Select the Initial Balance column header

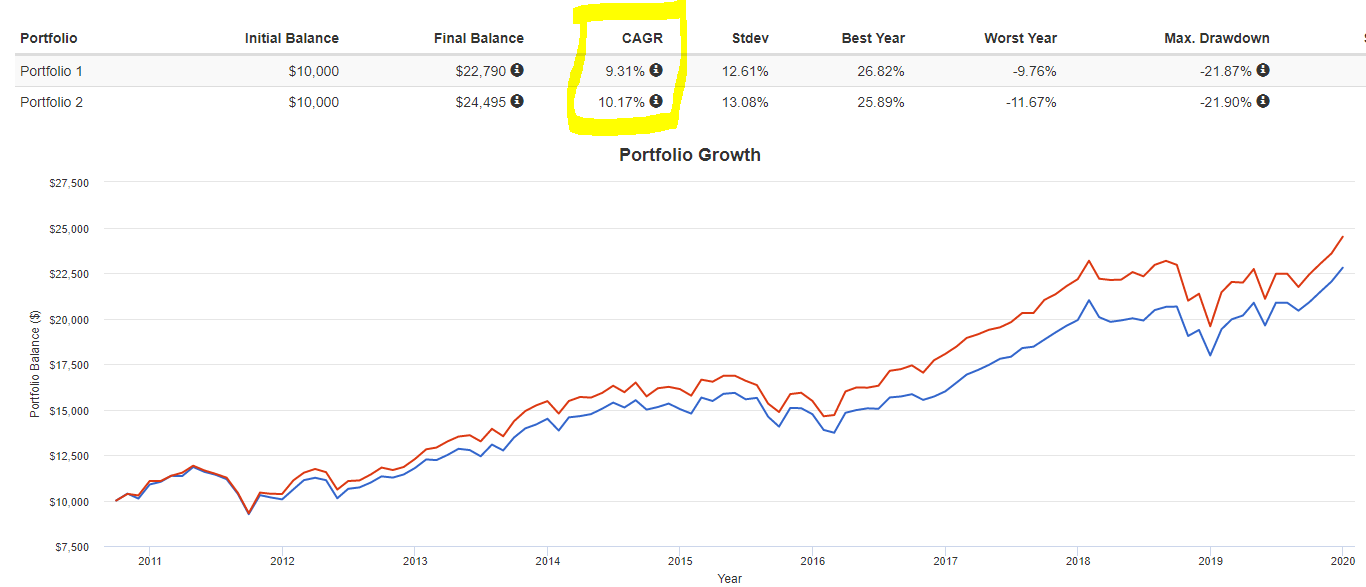[x=291, y=38]
